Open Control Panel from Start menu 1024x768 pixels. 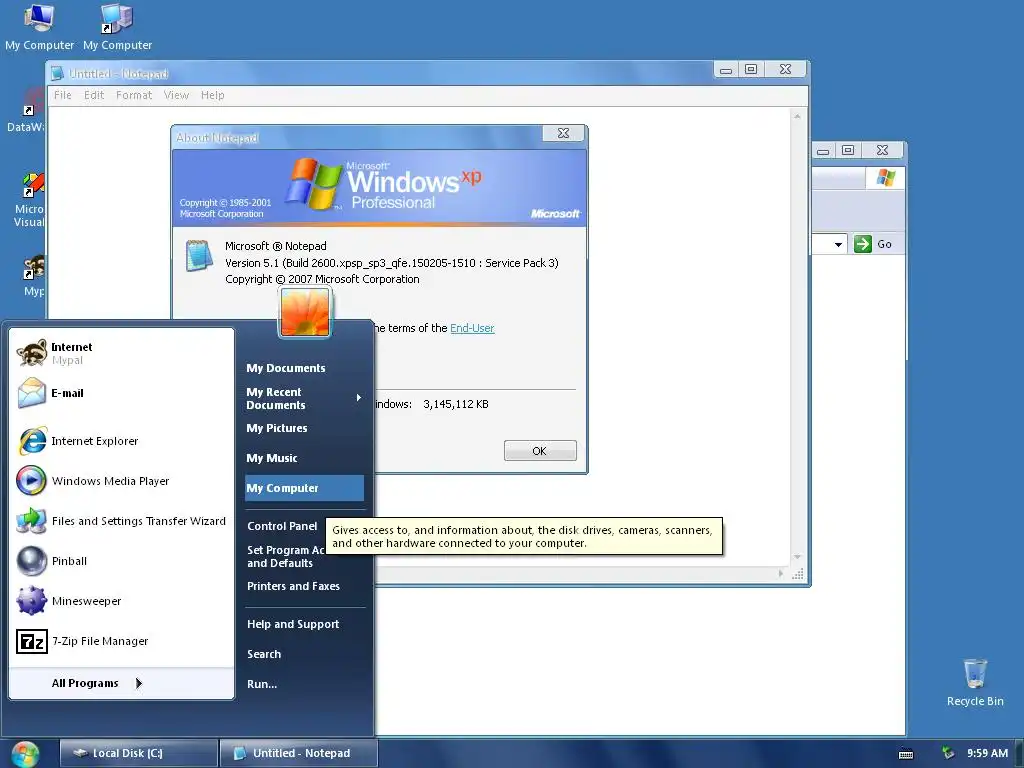[x=282, y=526]
